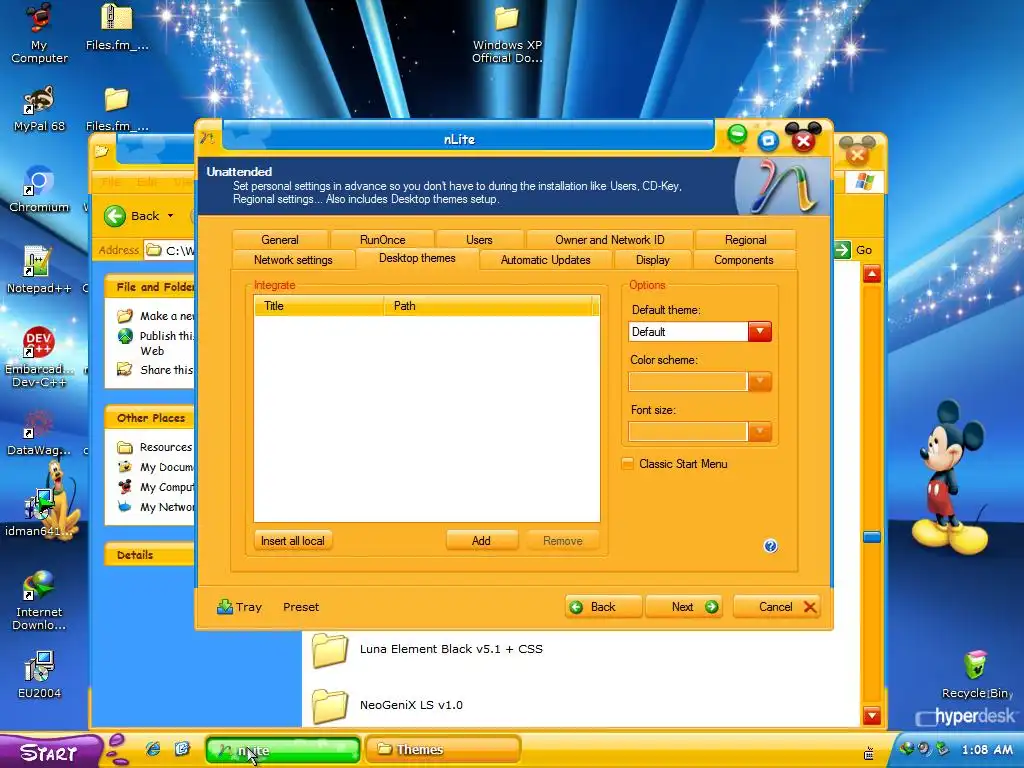The width and height of the screenshot is (1024, 768).
Task: Click the Path column header
Action: point(488,306)
